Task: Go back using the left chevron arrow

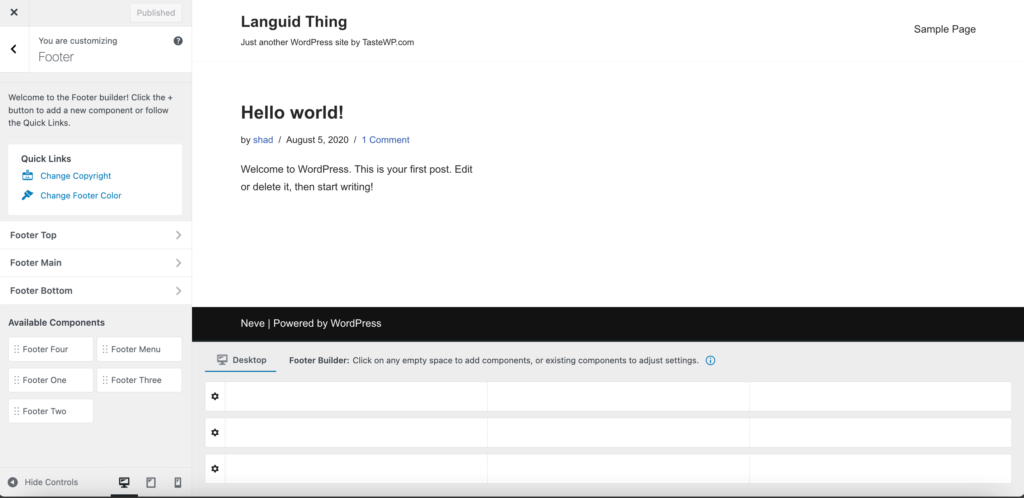Action: click(14, 49)
